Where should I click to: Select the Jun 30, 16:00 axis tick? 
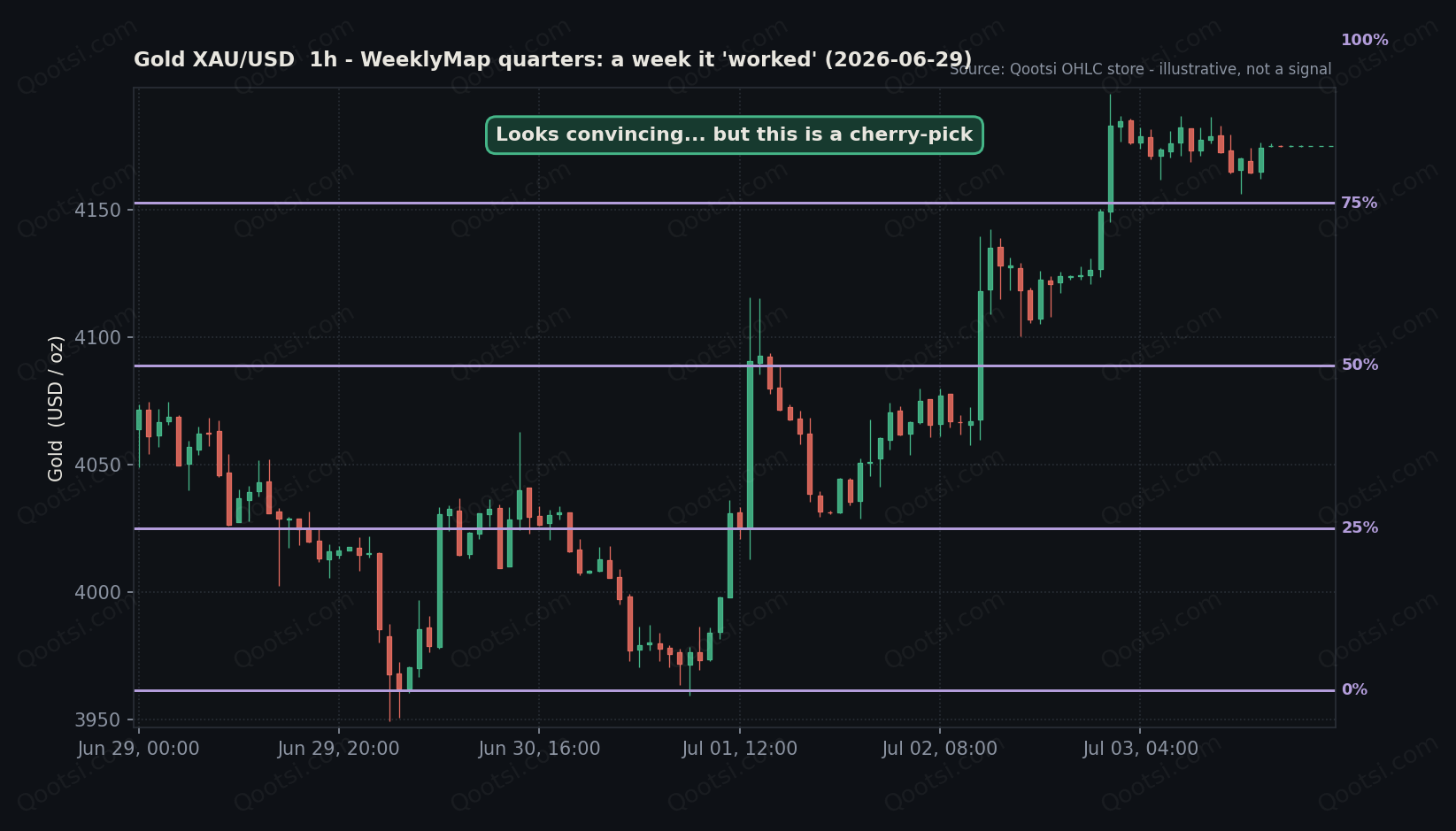click(x=539, y=749)
